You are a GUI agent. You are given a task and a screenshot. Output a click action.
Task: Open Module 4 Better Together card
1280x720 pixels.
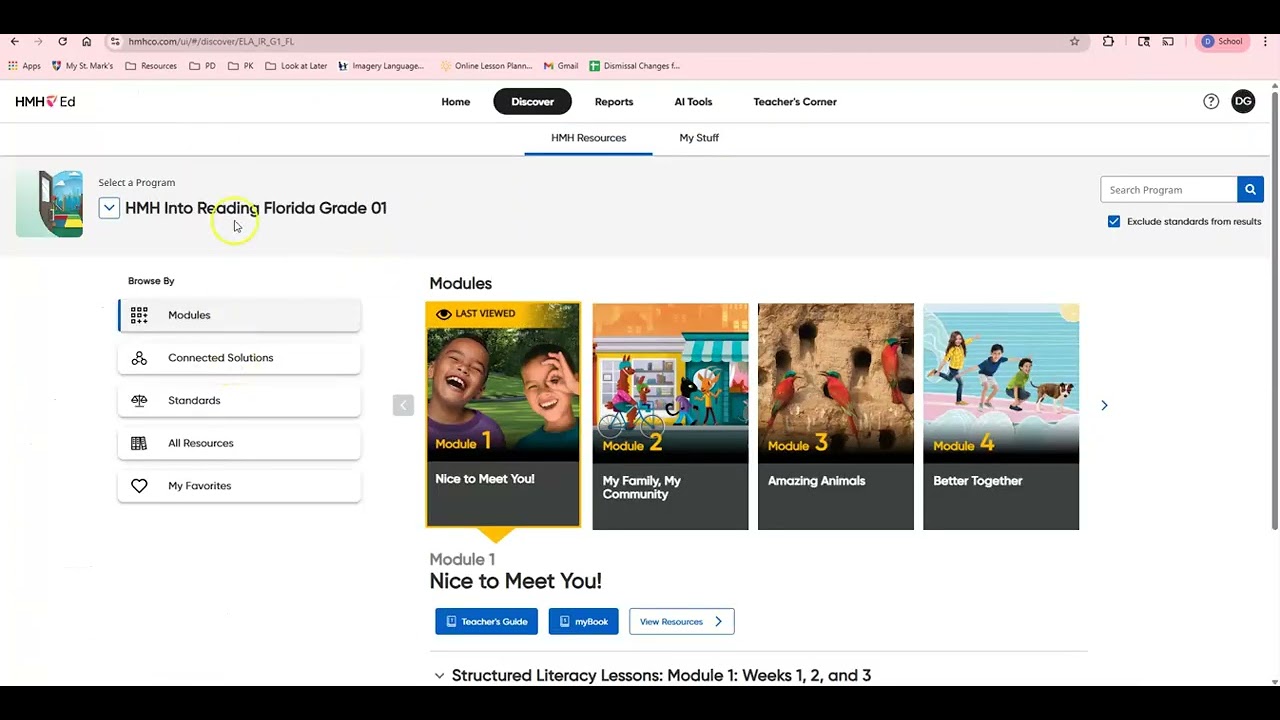(x=1001, y=417)
